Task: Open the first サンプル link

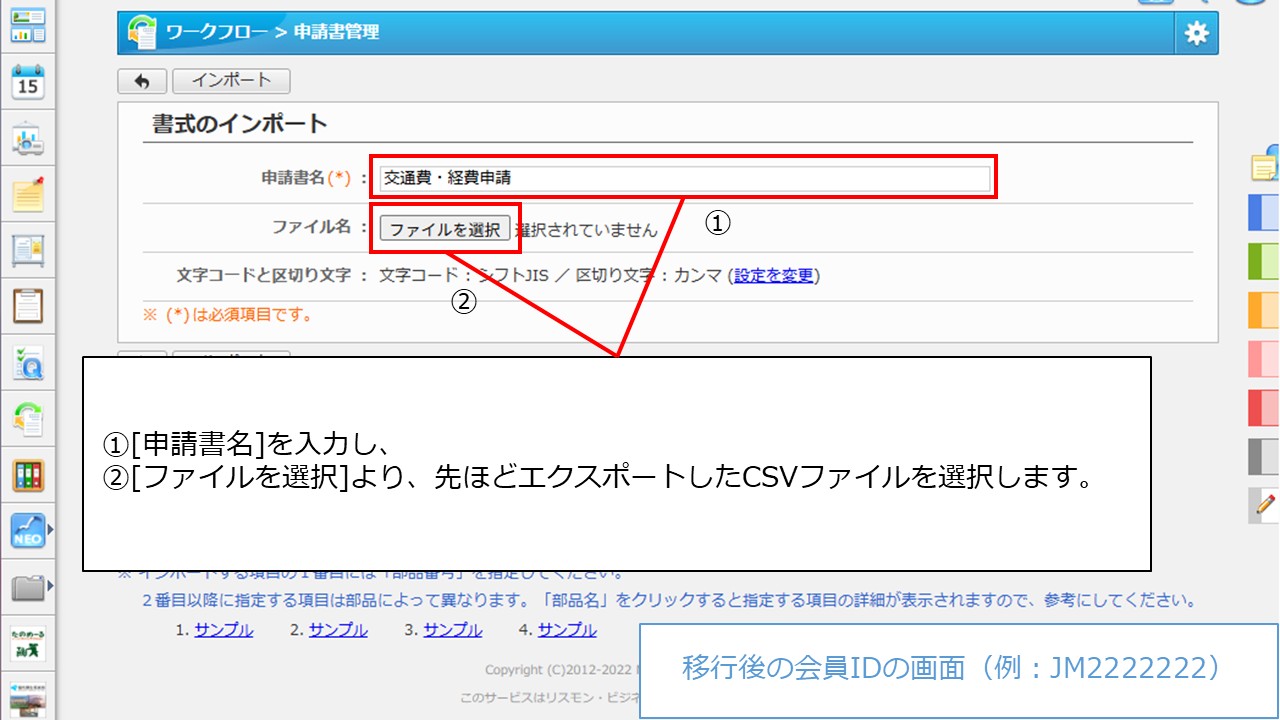Action: pos(224,630)
